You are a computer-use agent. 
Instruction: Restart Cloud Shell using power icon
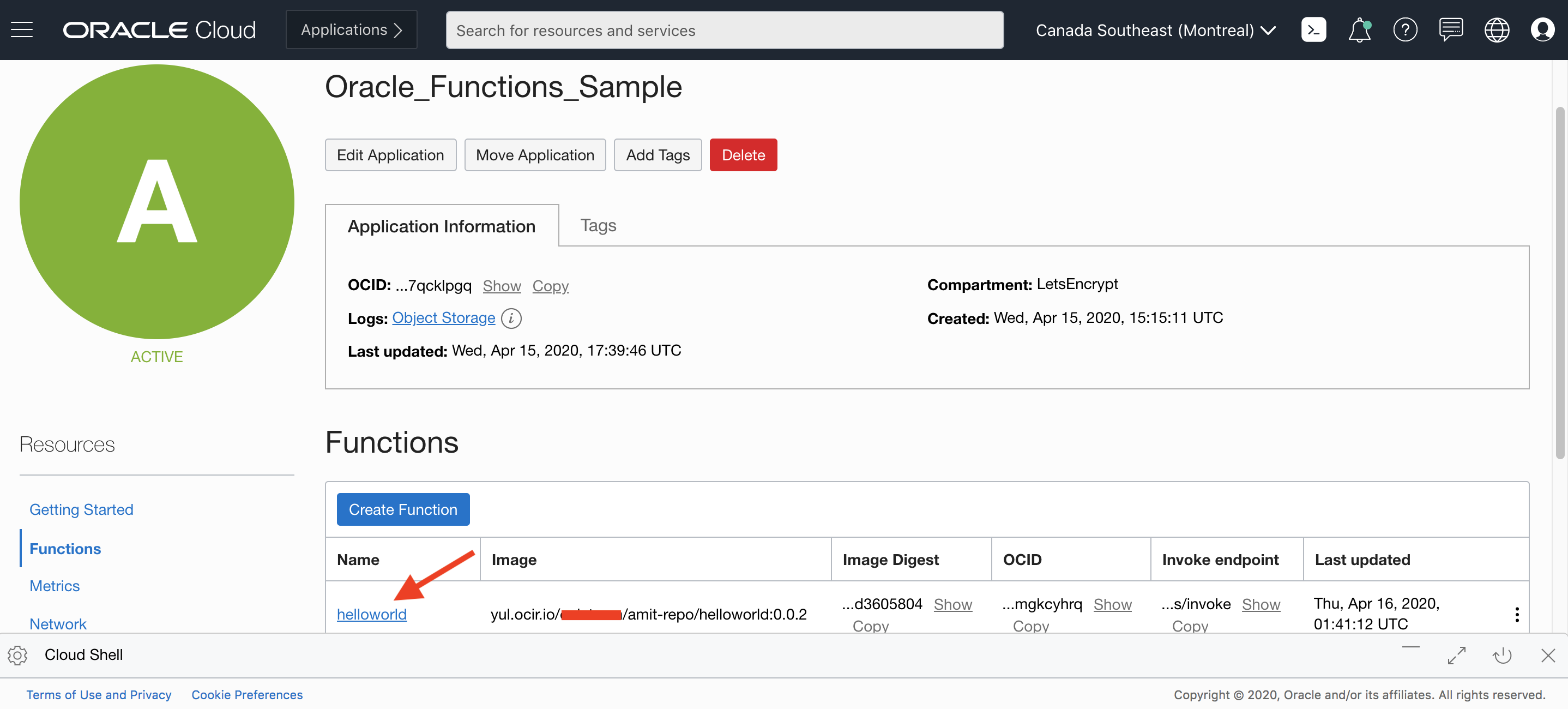(1501, 656)
